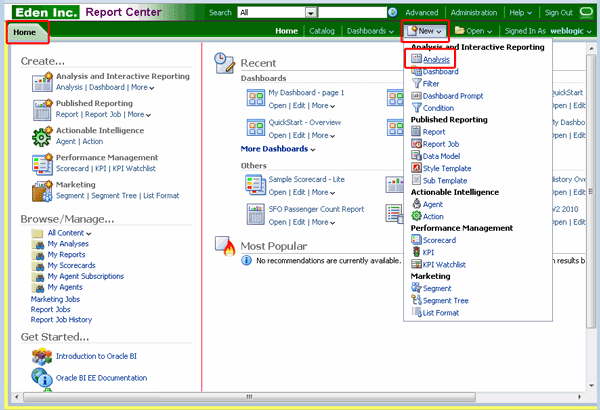This screenshot has width=600, height=410.
Task: Click the Sample Scorecard - Lite icon
Action: (256, 185)
